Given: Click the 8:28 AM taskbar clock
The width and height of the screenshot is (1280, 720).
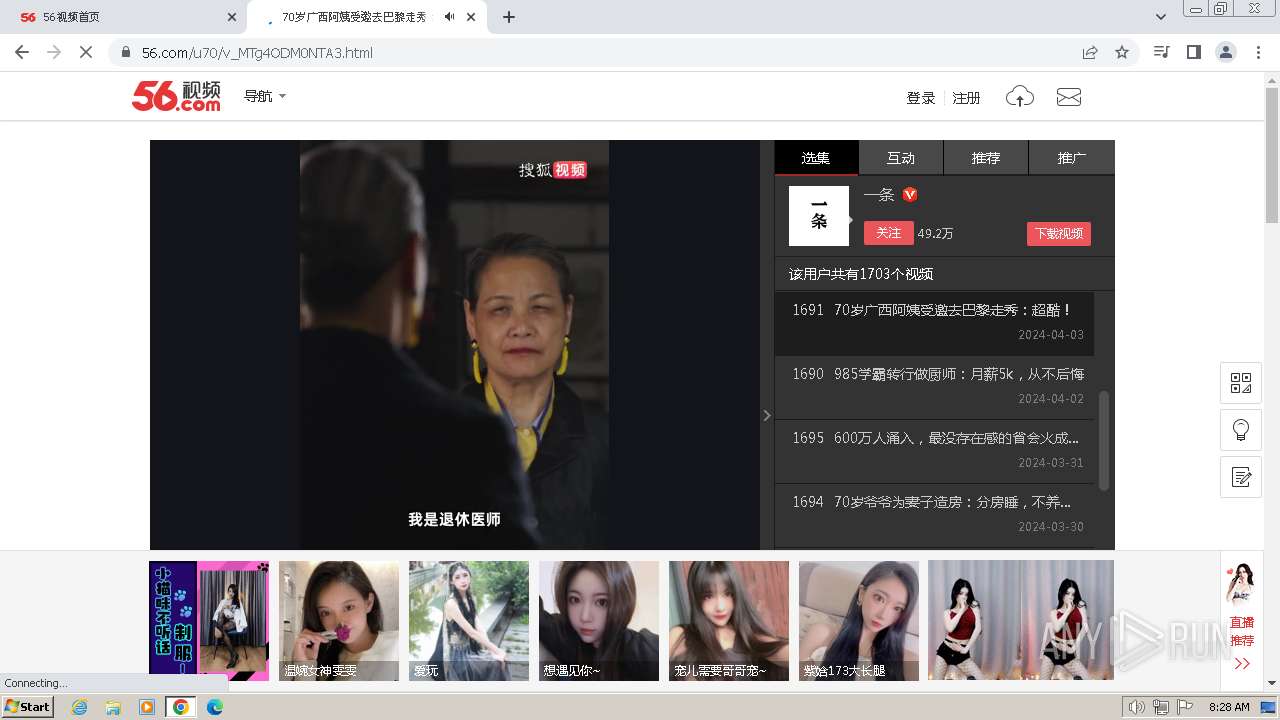Looking at the screenshot, I should (1229, 707).
